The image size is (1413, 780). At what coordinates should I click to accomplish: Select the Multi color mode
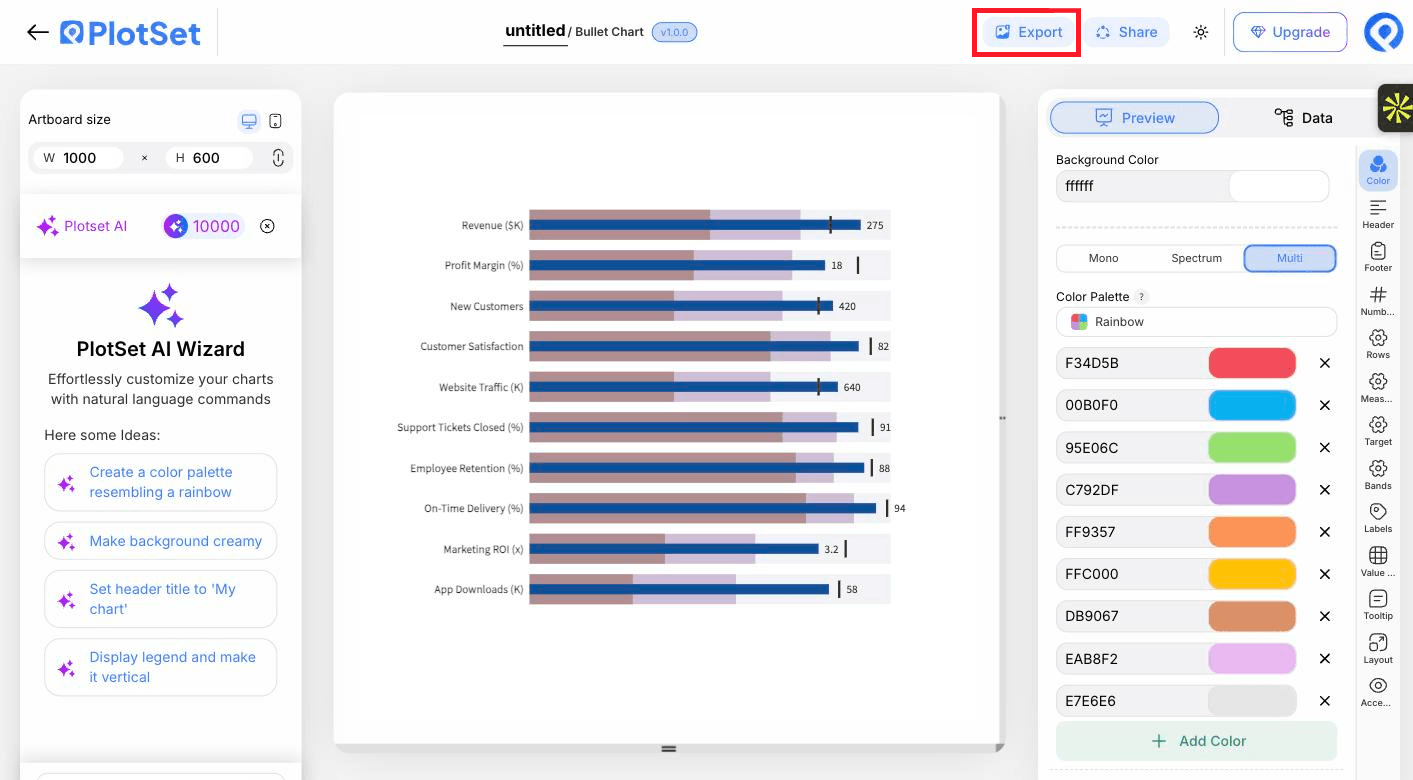pos(1290,258)
